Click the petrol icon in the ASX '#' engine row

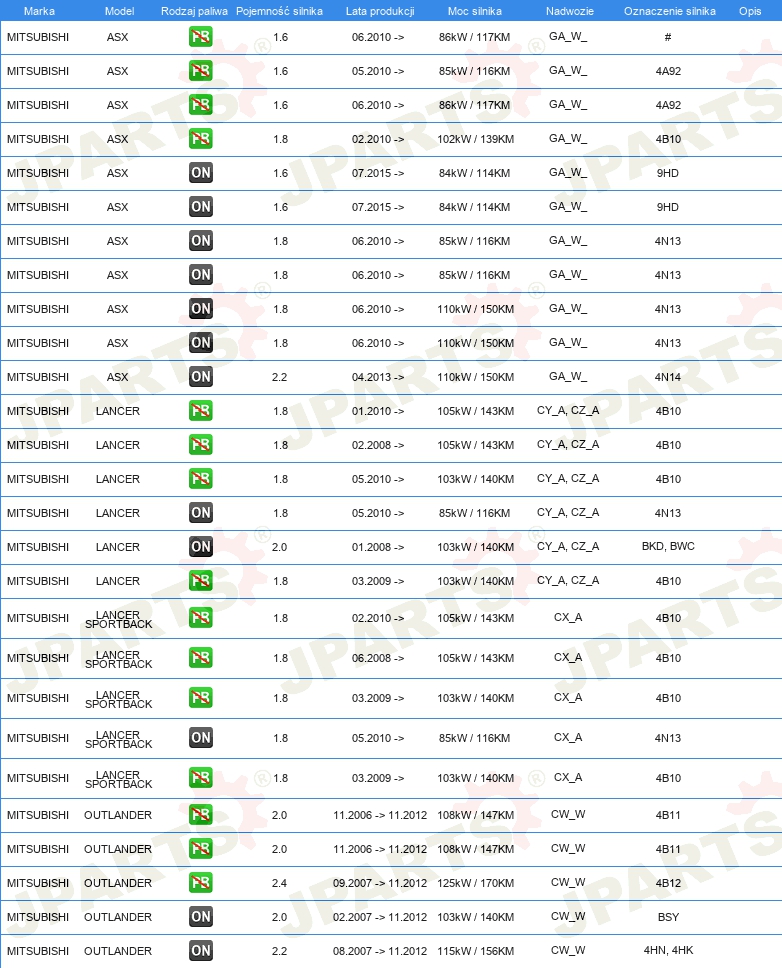pos(201,37)
